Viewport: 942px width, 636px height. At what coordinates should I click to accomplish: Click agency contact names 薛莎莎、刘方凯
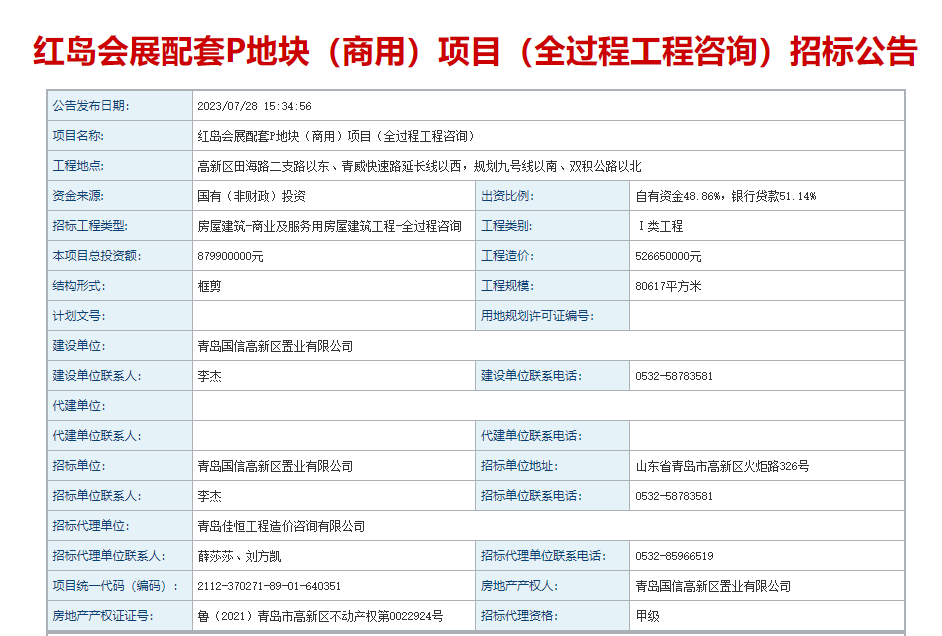pyautogui.click(x=239, y=556)
